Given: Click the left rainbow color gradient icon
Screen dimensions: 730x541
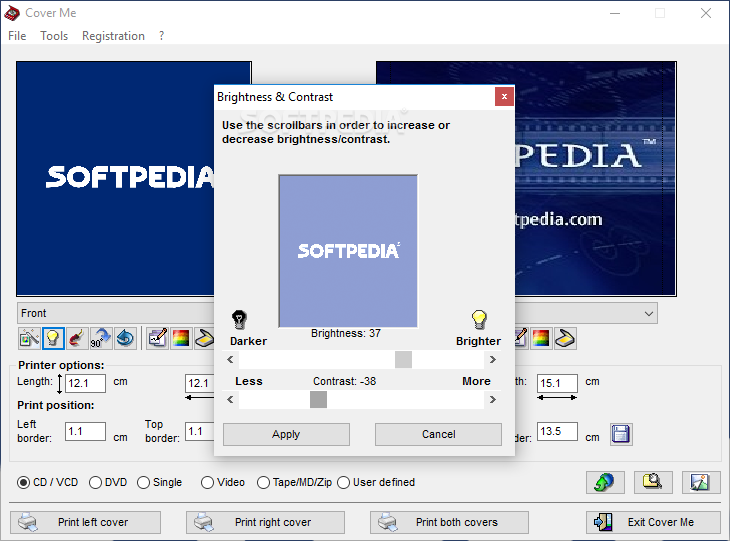Looking at the screenshot, I should coord(181,338).
